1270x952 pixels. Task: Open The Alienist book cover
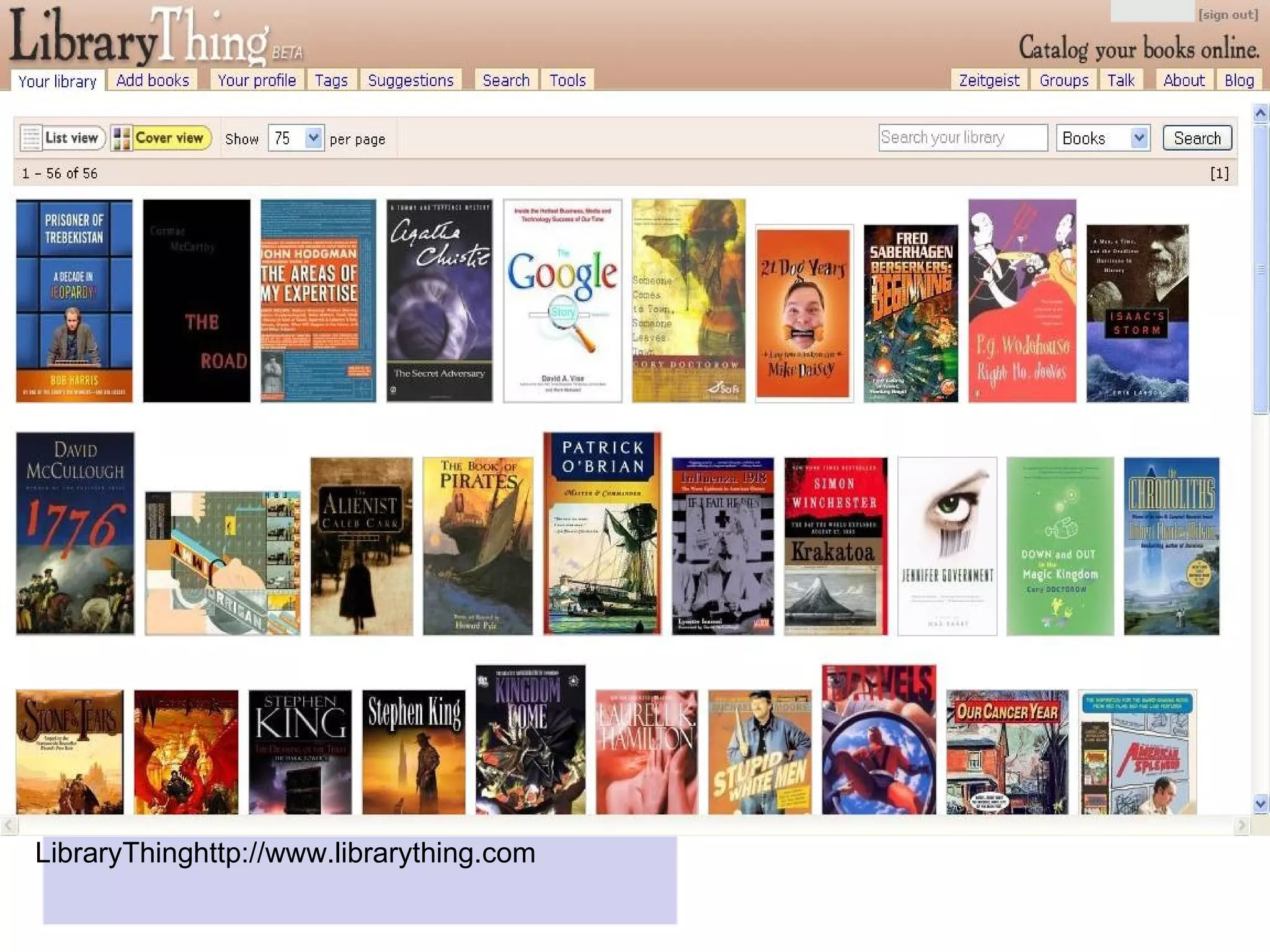[362, 547]
